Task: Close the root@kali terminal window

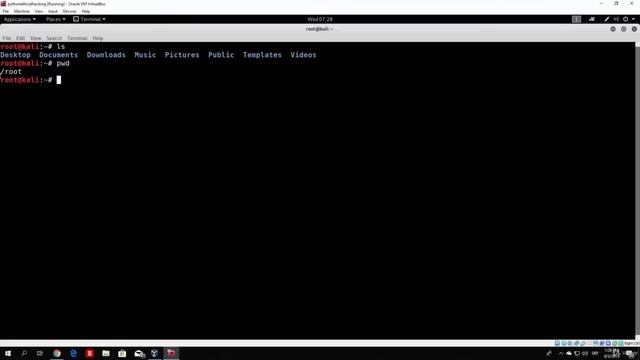Action: point(634,29)
